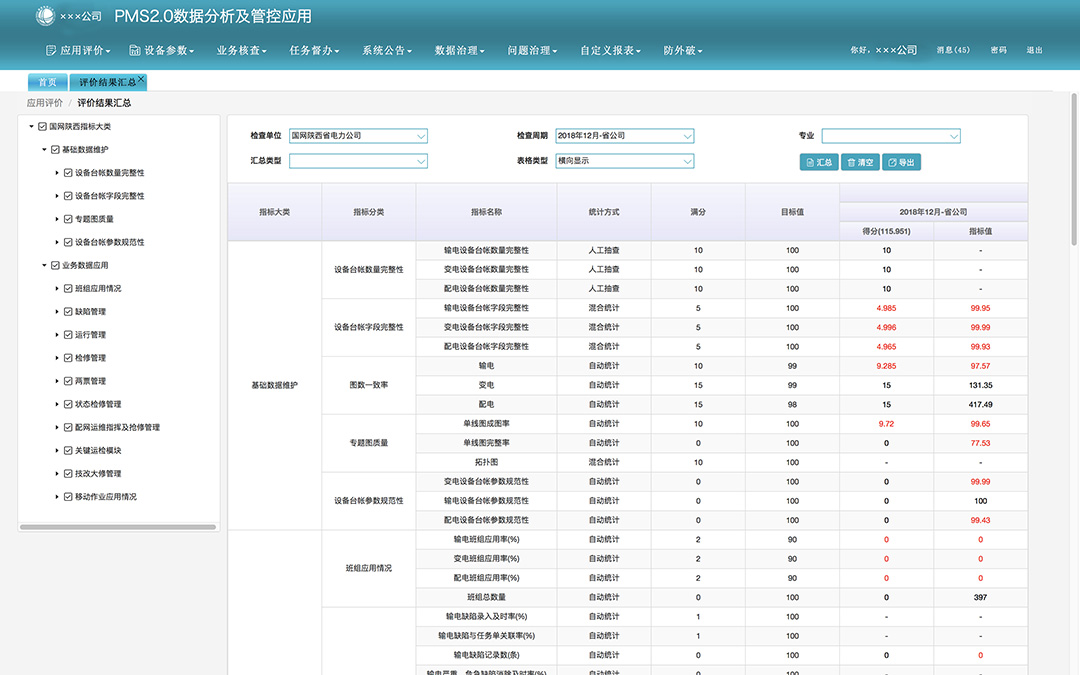Click the 设备参数 menu icon
1080x675 pixels.
coord(135,50)
